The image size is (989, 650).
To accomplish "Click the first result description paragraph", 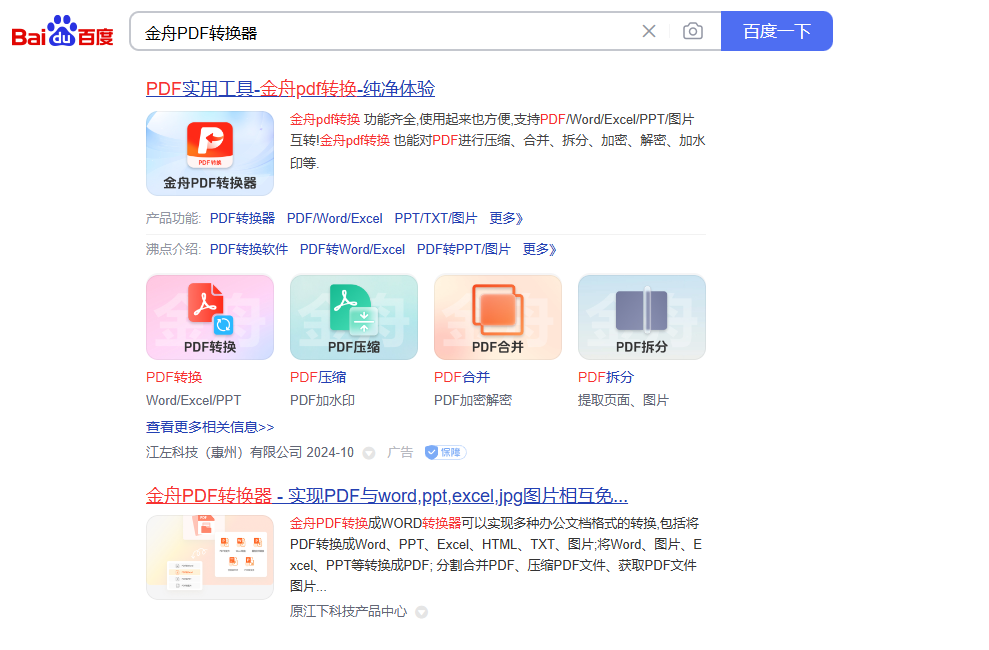I will pos(498,141).
